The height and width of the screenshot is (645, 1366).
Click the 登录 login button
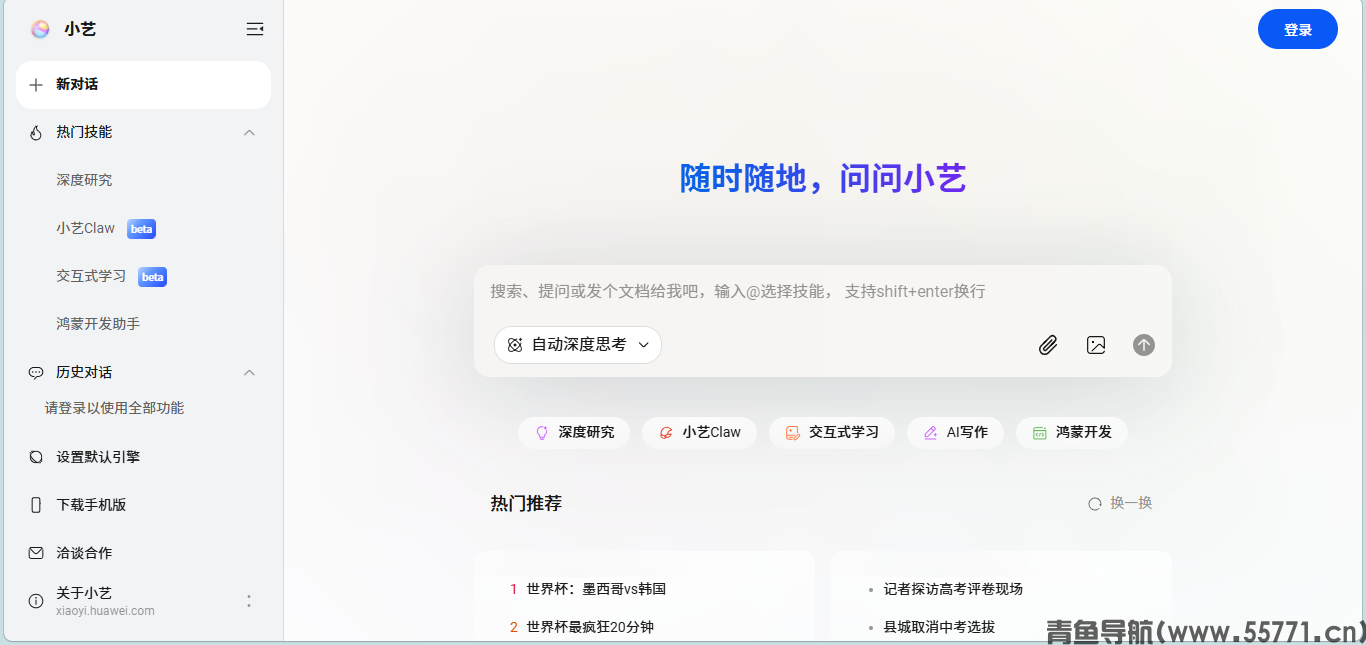click(x=1298, y=29)
